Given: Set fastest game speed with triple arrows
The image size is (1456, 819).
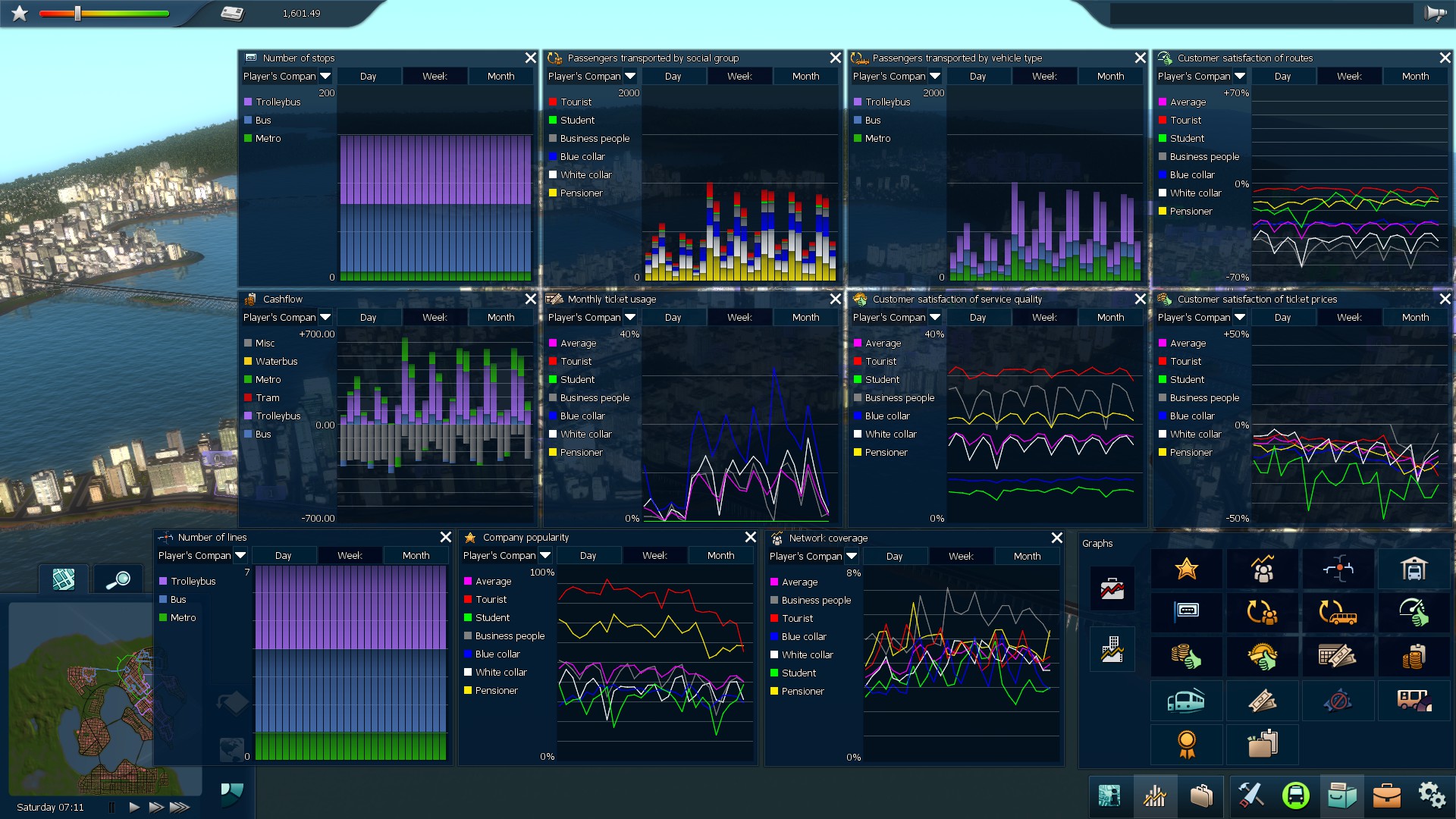Looking at the screenshot, I should tap(180, 807).
